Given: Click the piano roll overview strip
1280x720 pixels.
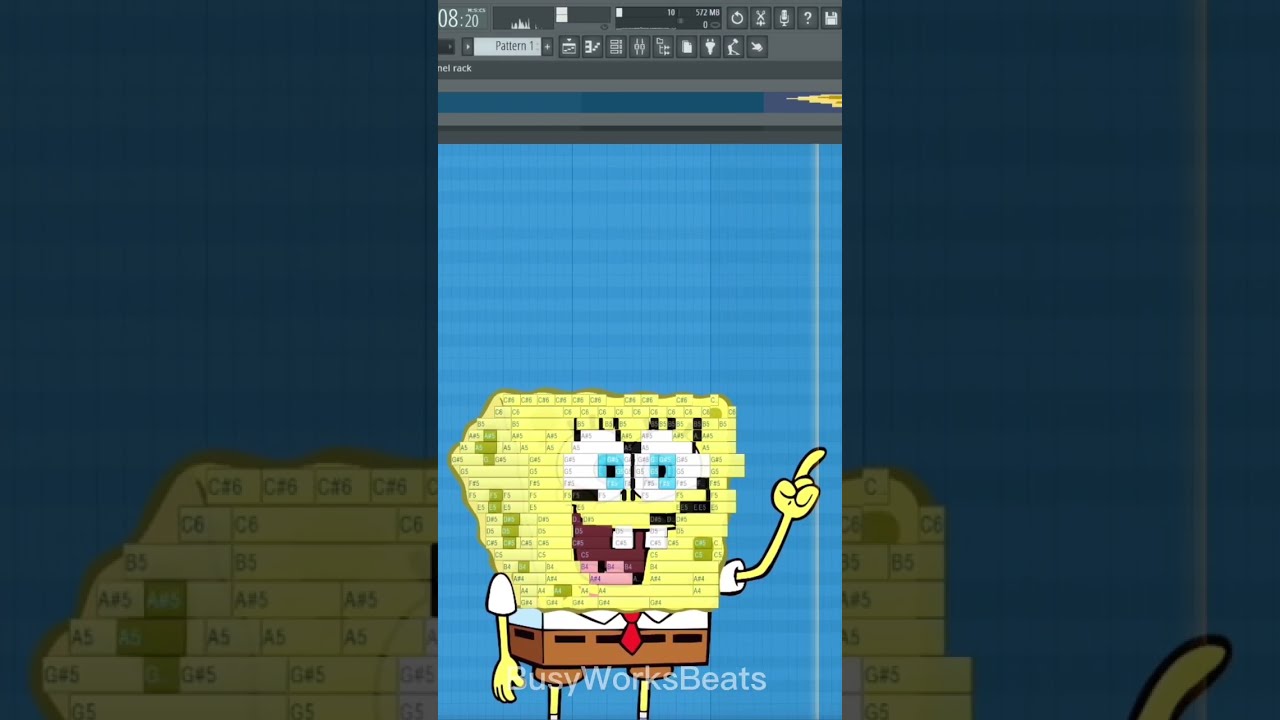Looking at the screenshot, I should pos(640,102).
